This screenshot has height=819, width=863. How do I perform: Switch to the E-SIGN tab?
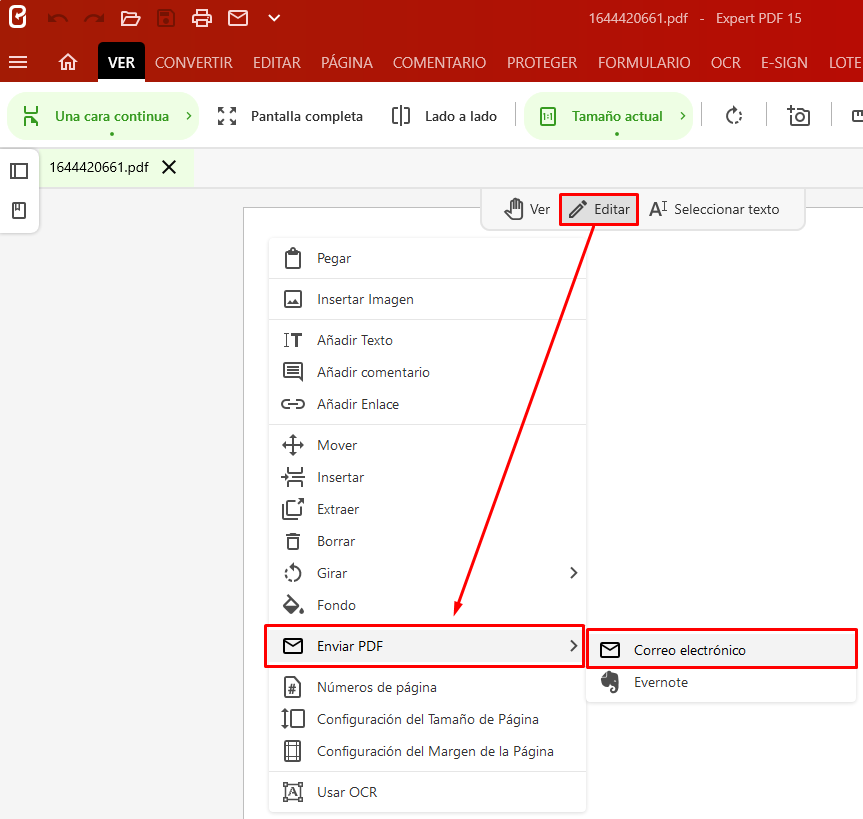[784, 62]
